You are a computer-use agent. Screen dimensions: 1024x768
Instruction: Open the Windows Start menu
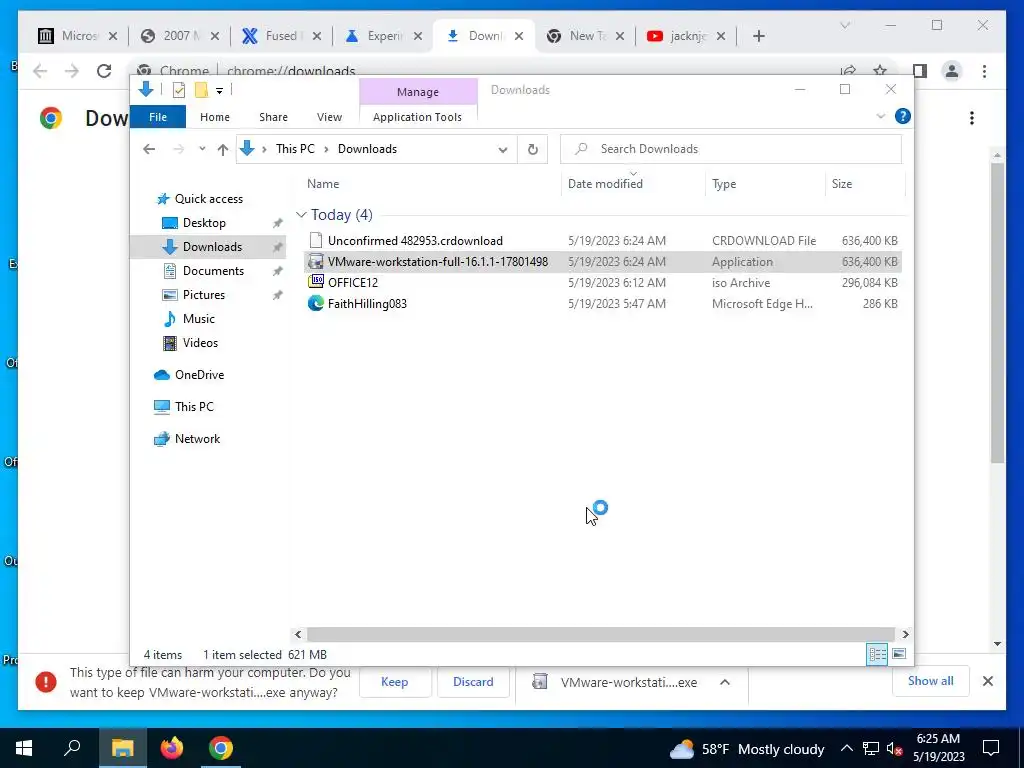point(24,748)
